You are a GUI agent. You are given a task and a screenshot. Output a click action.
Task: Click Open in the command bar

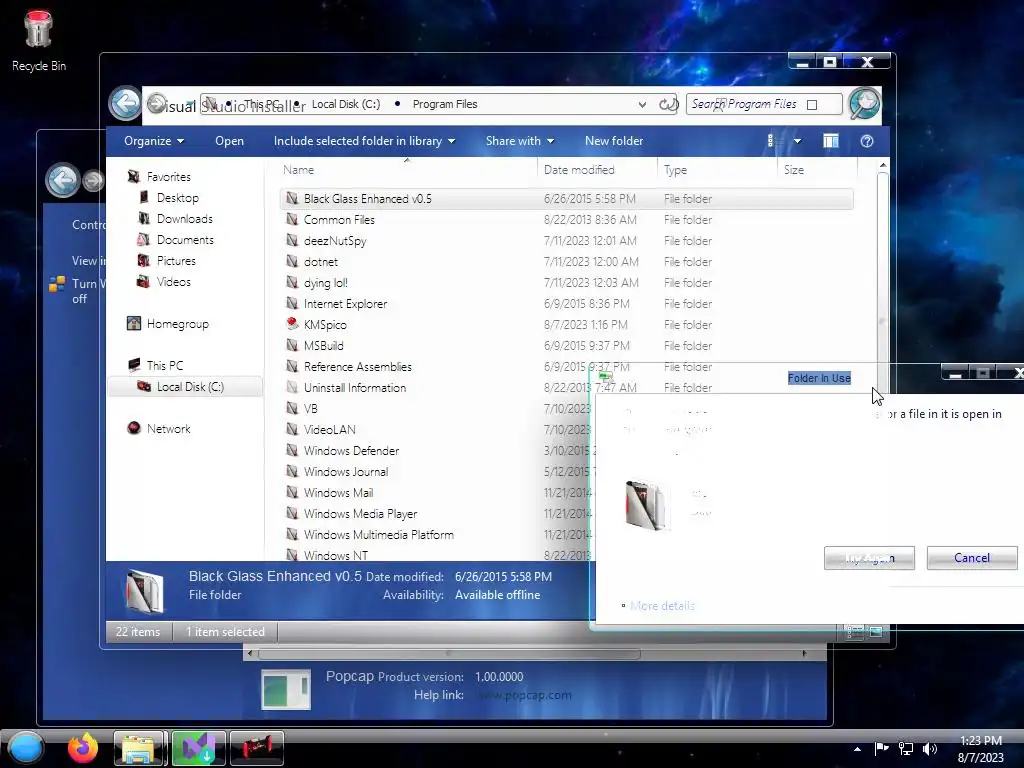[x=229, y=141]
